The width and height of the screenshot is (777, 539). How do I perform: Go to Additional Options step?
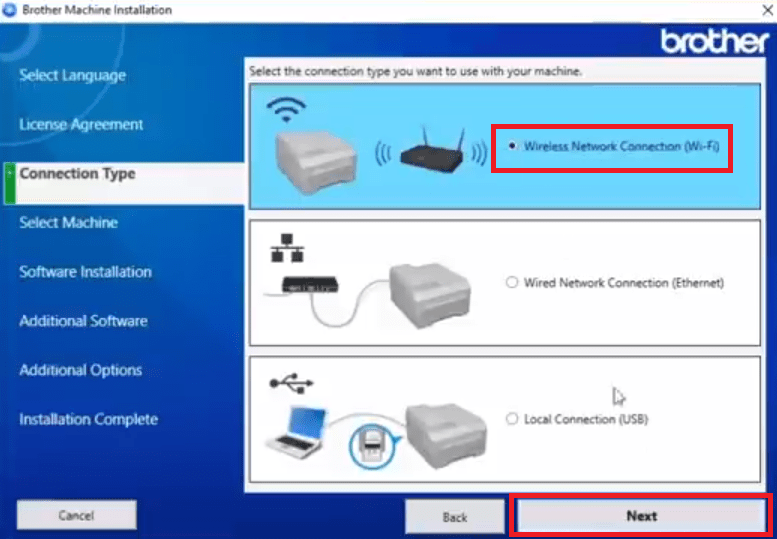pos(81,370)
